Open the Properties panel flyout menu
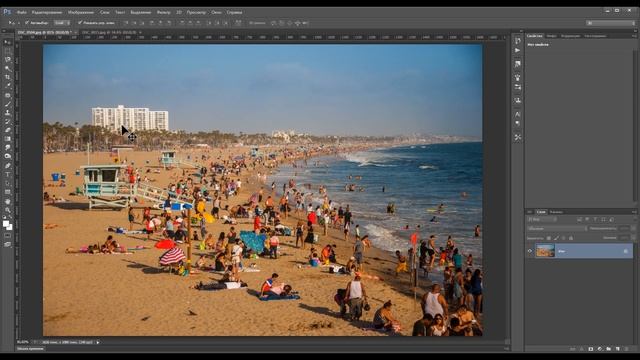Image resolution: width=640 pixels, height=360 pixels. pyautogui.click(x=634, y=36)
